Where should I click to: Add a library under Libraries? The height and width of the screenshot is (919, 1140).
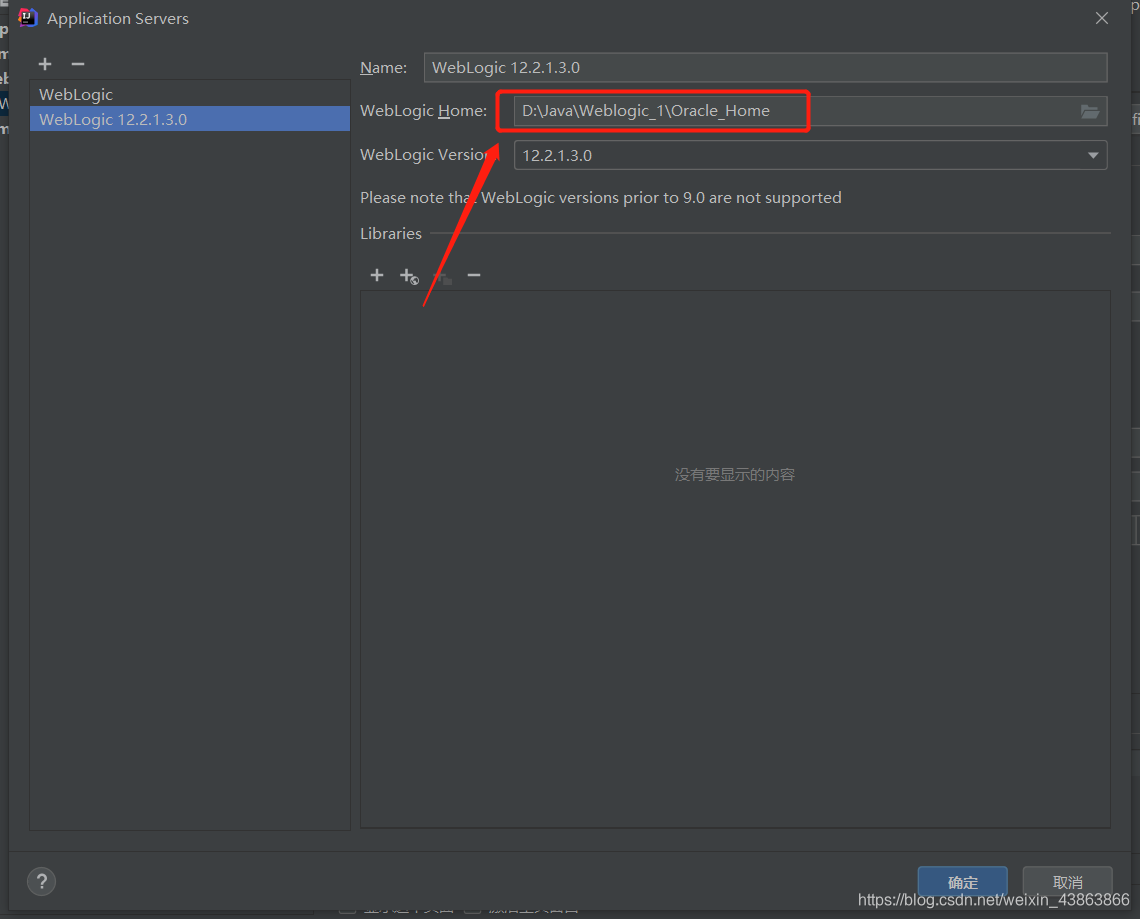[x=377, y=275]
